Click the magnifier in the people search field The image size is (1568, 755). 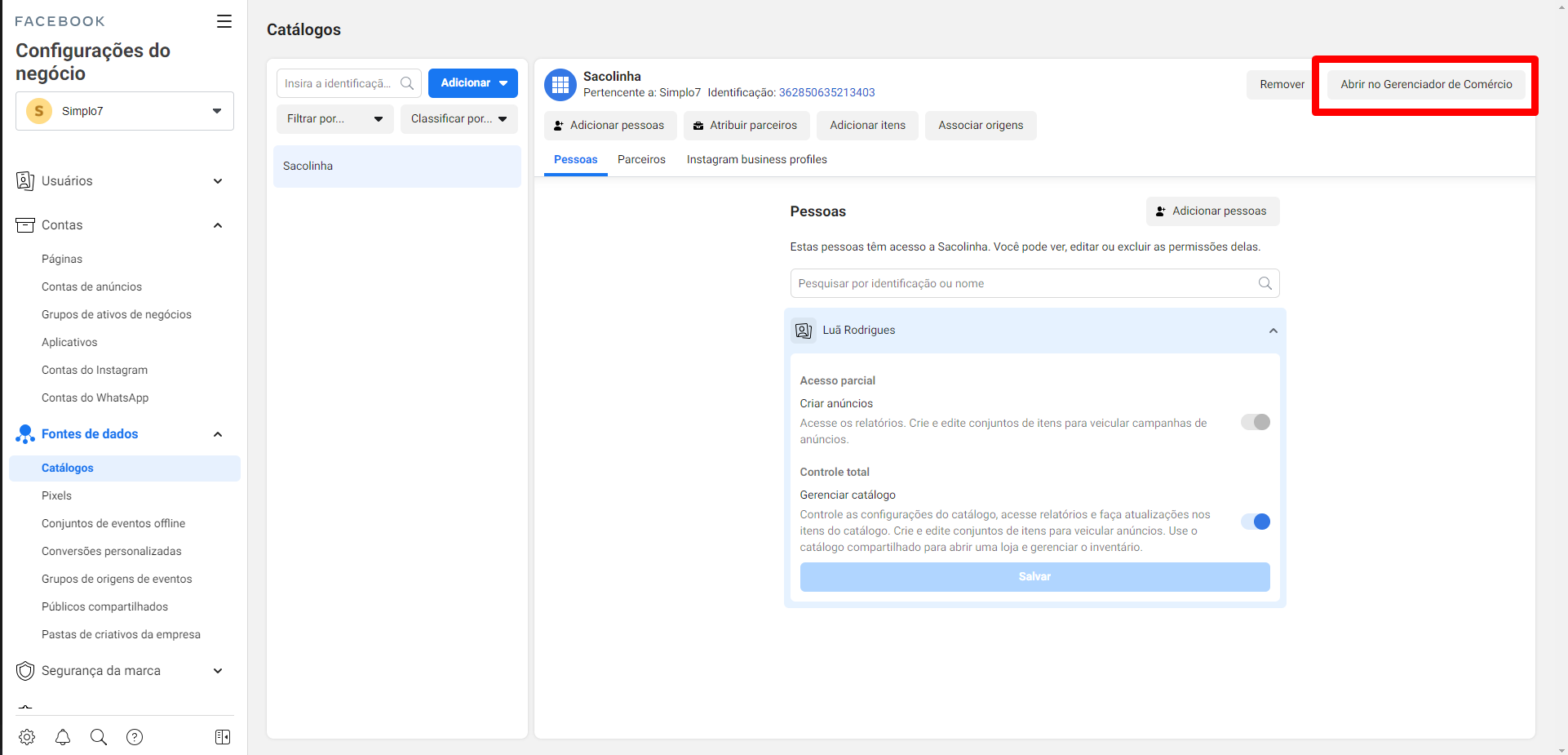(x=1265, y=283)
